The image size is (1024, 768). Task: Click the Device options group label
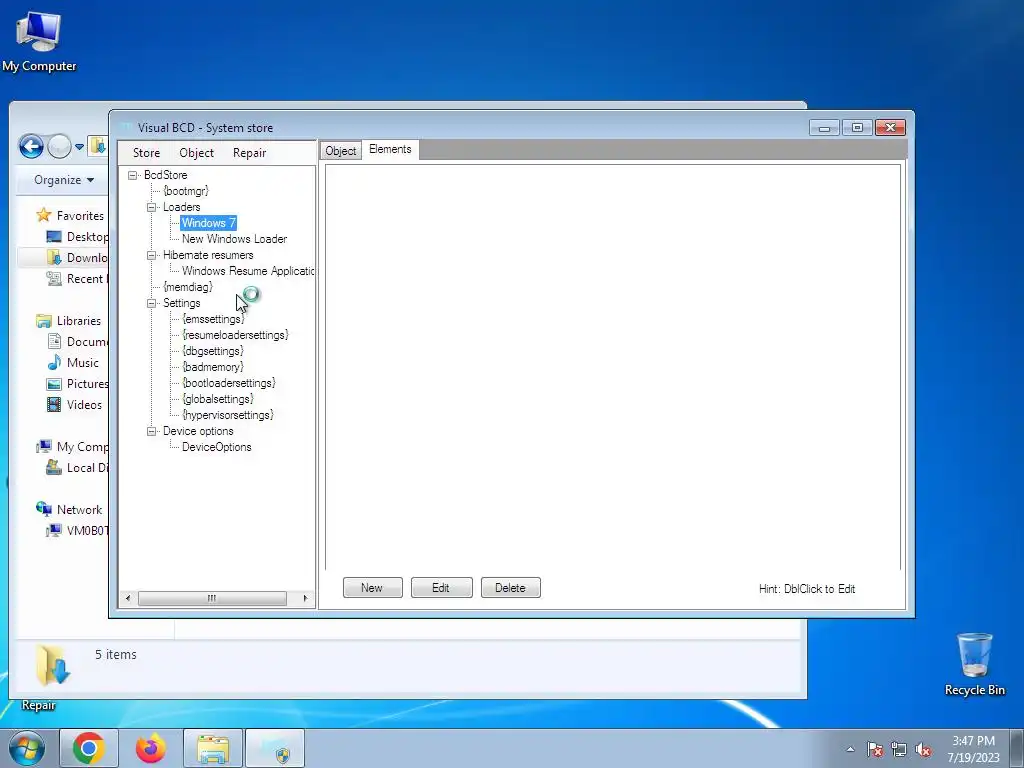(198, 431)
